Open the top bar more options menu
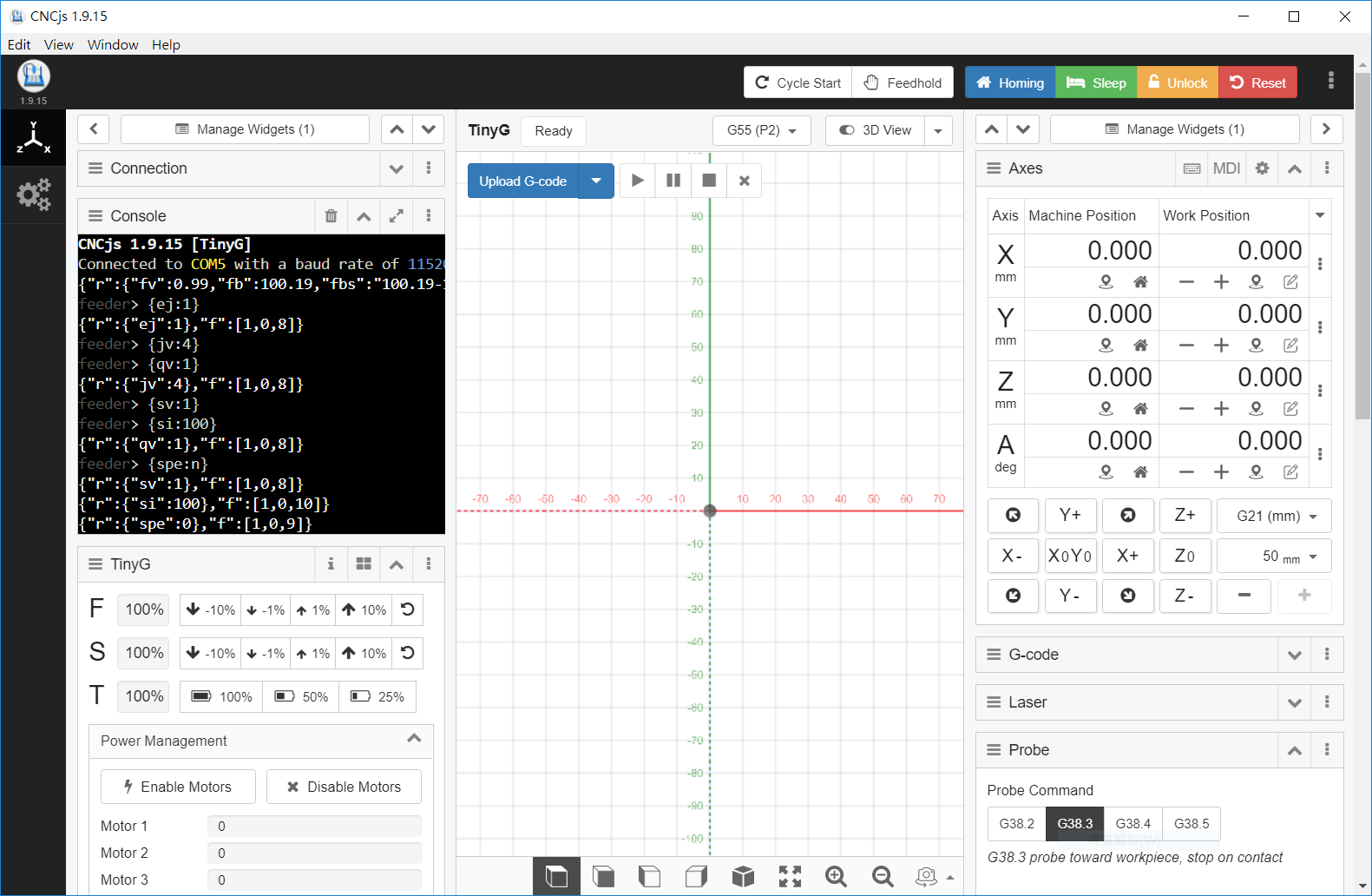The height and width of the screenshot is (896, 1372). 1330,81
